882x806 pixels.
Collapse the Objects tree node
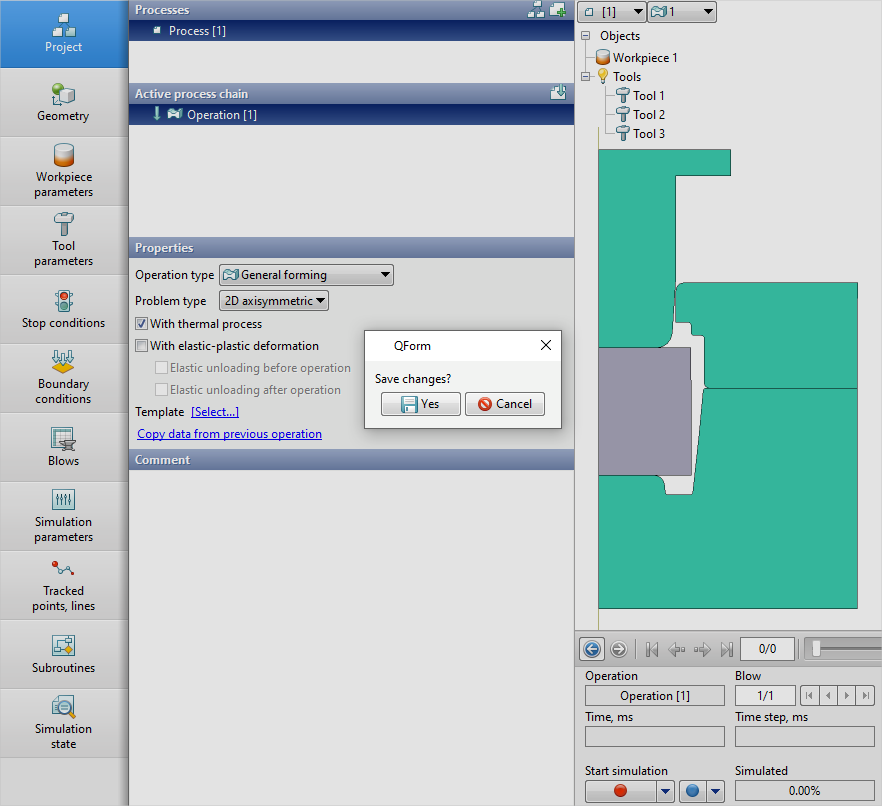(586, 36)
